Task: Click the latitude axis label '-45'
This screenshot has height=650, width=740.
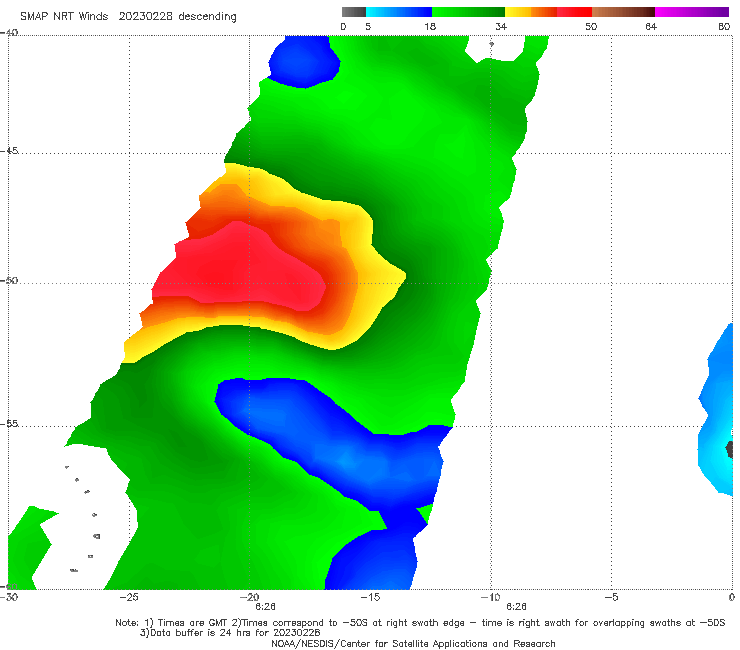Action: pos(9,151)
